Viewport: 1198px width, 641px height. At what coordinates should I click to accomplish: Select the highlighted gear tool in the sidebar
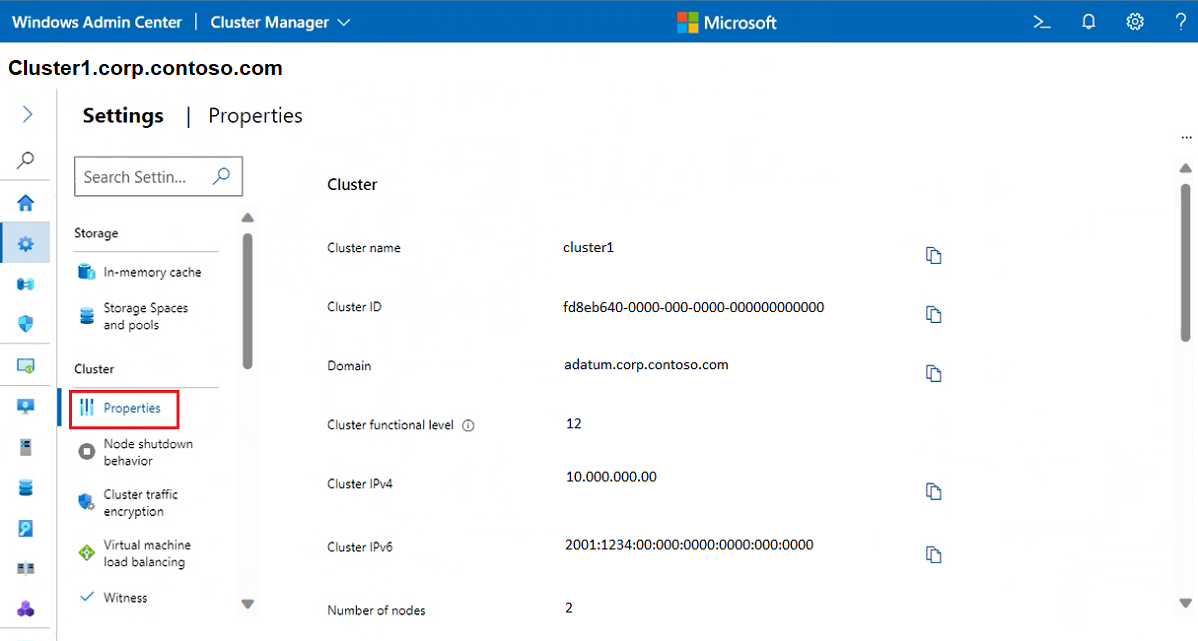click(25, 242)
